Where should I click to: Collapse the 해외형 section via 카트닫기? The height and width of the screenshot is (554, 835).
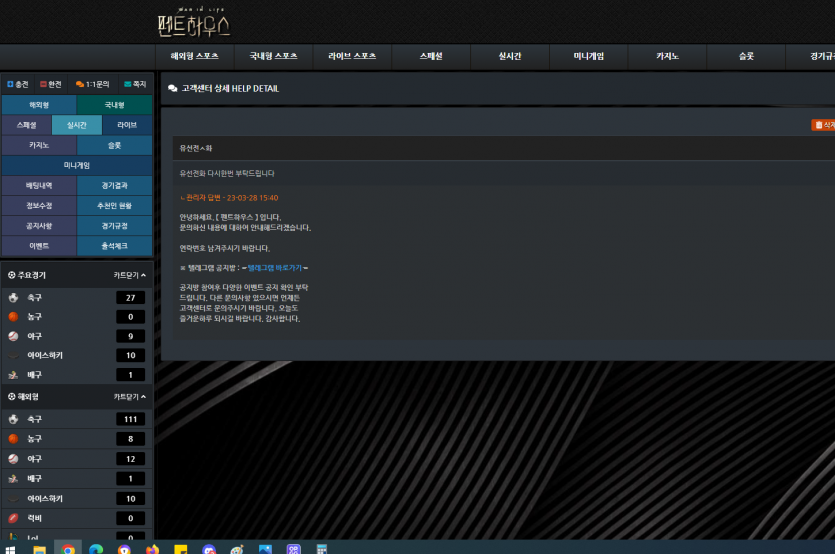[129, 397]
